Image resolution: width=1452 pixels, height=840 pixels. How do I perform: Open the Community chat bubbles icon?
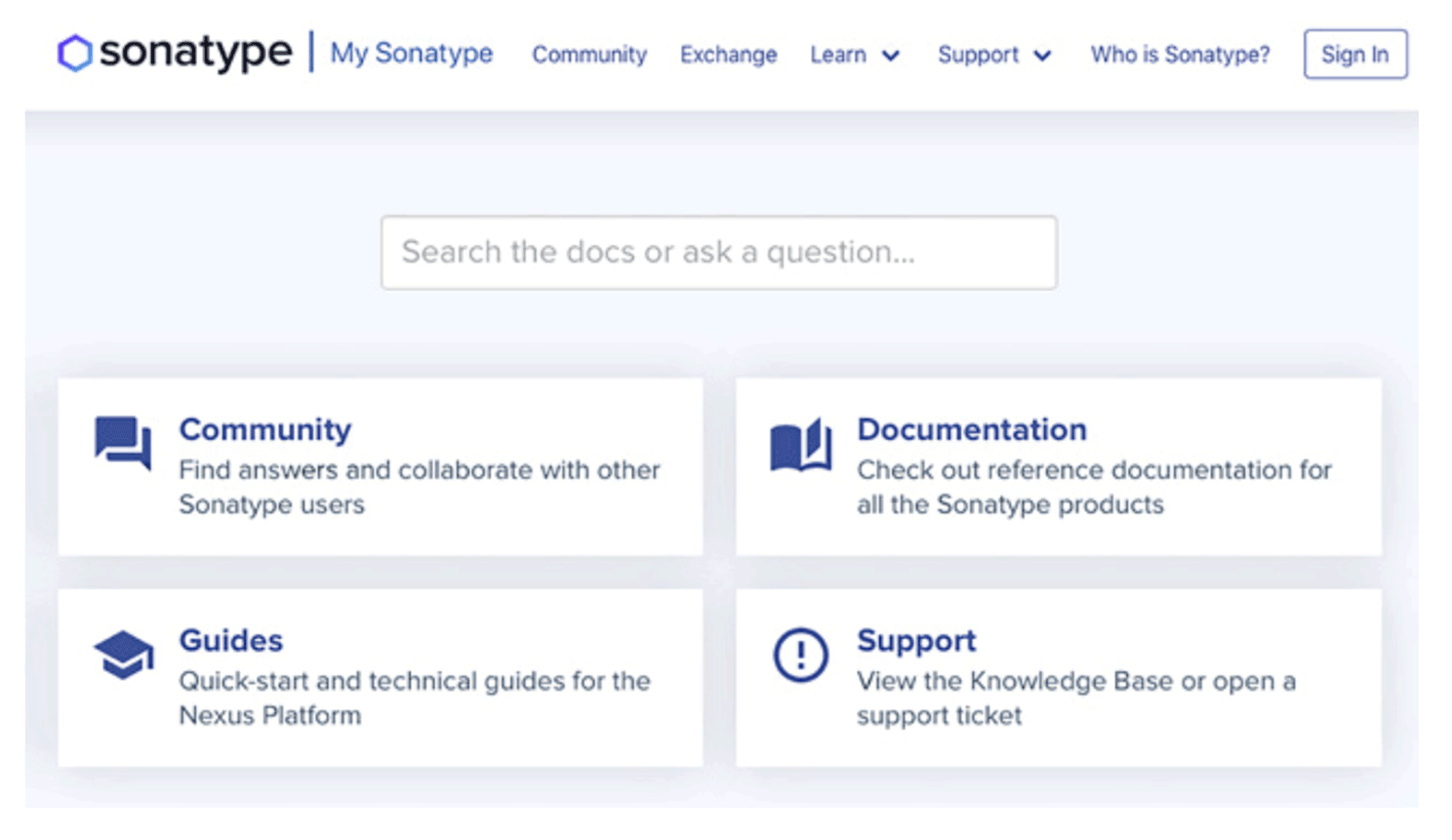(x=123, y=444)
